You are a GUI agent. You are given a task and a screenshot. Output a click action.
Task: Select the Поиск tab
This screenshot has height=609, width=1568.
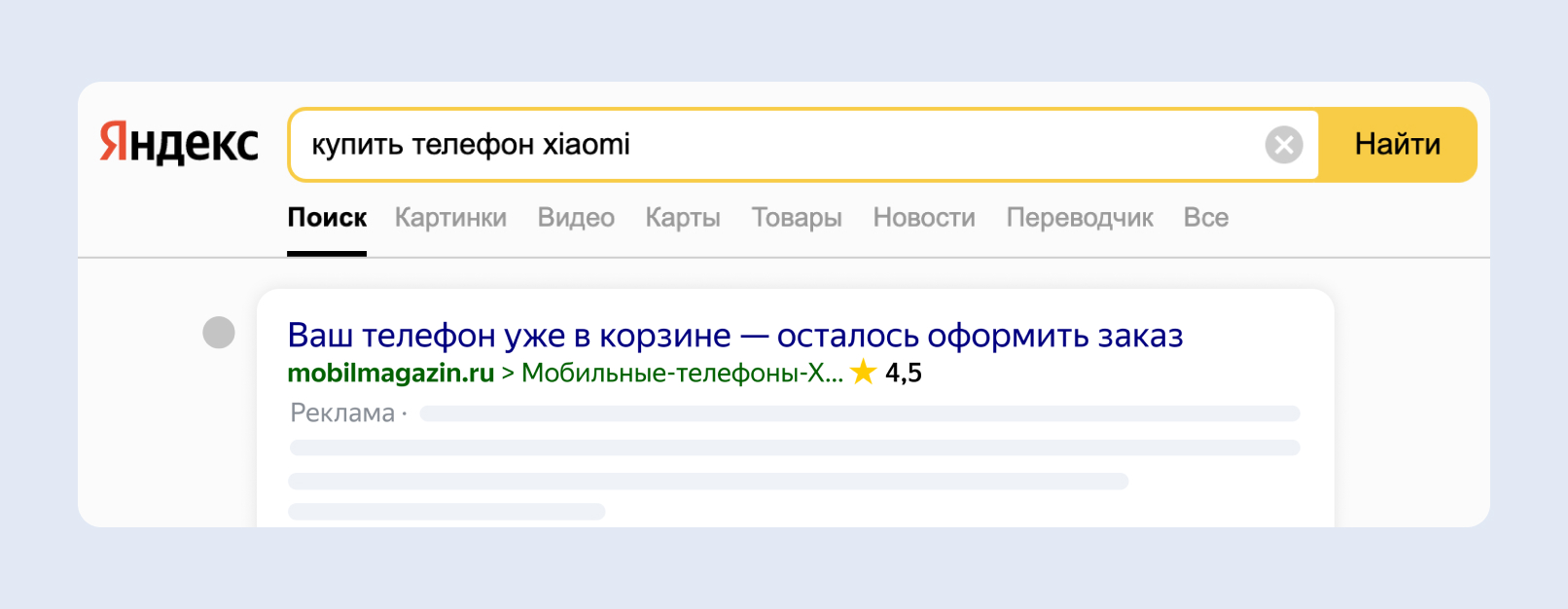(x=327, y=218)
